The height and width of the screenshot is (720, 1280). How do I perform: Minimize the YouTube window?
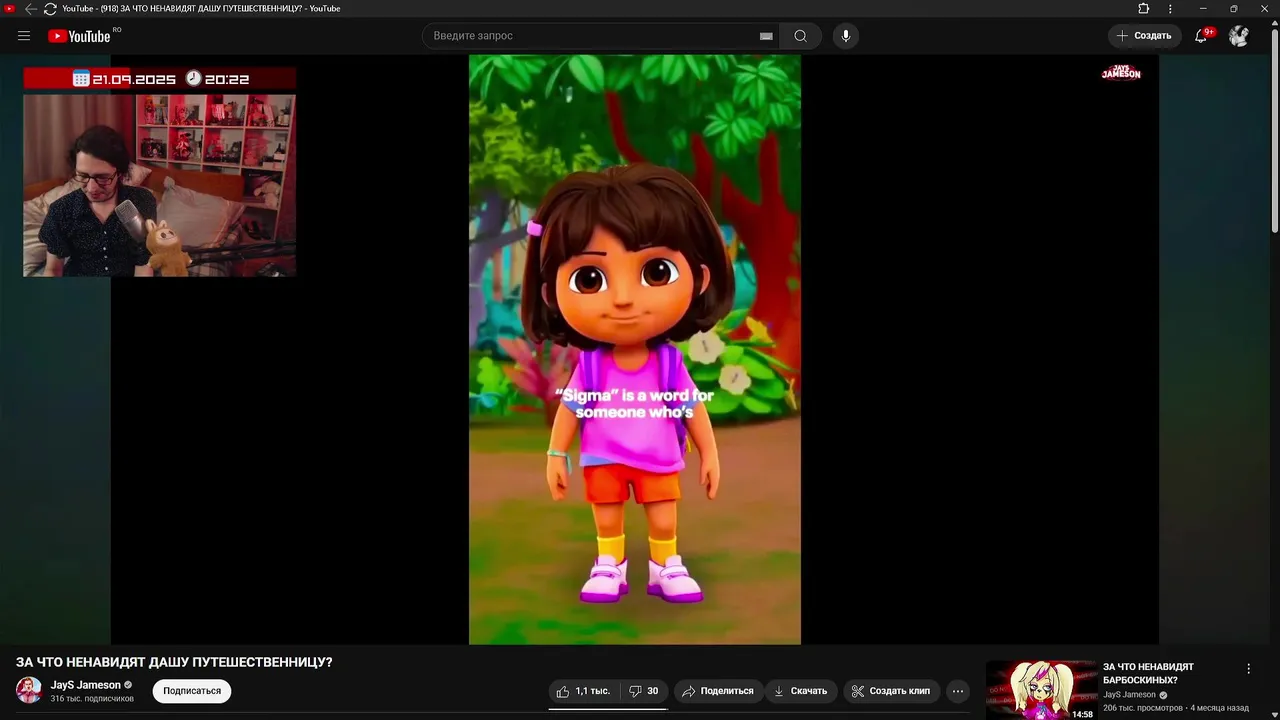tap(1203, 9)
